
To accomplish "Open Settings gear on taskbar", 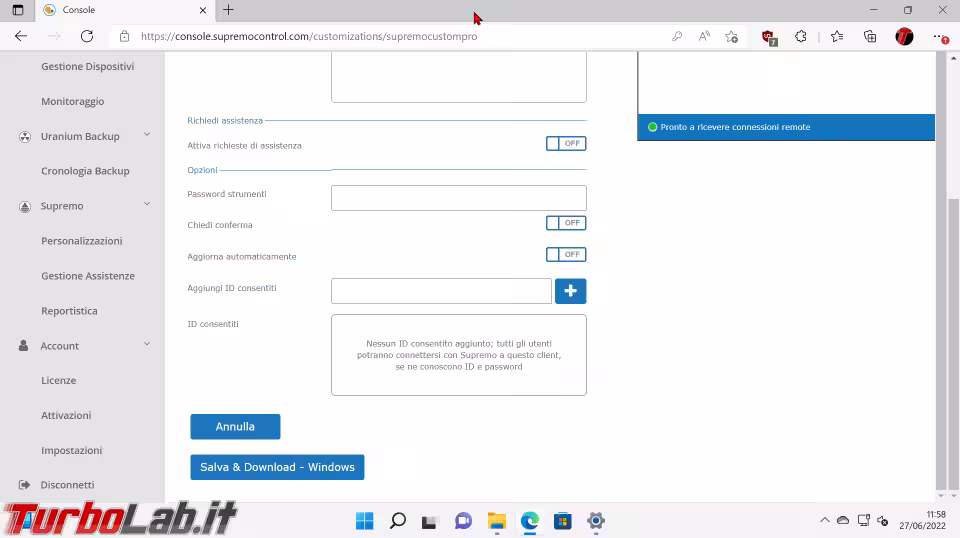I will pos(595,521).
